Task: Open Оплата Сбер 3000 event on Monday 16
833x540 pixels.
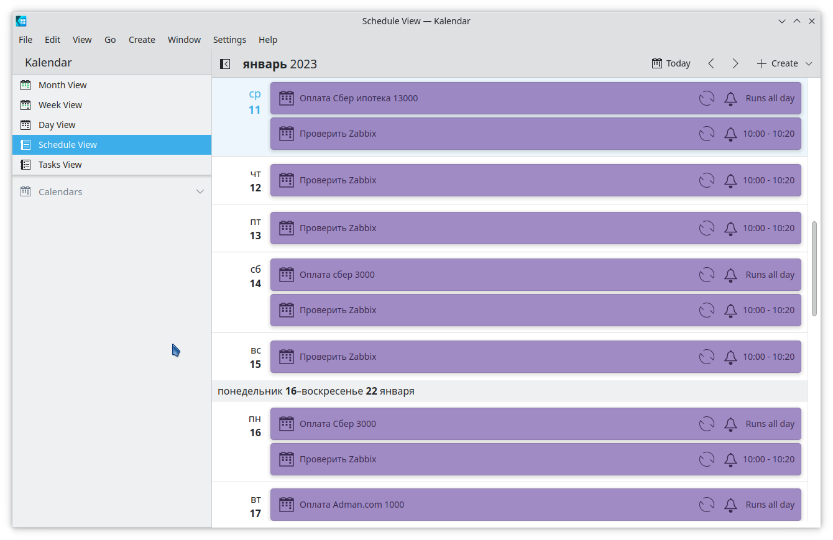Action: coord(480,424)
